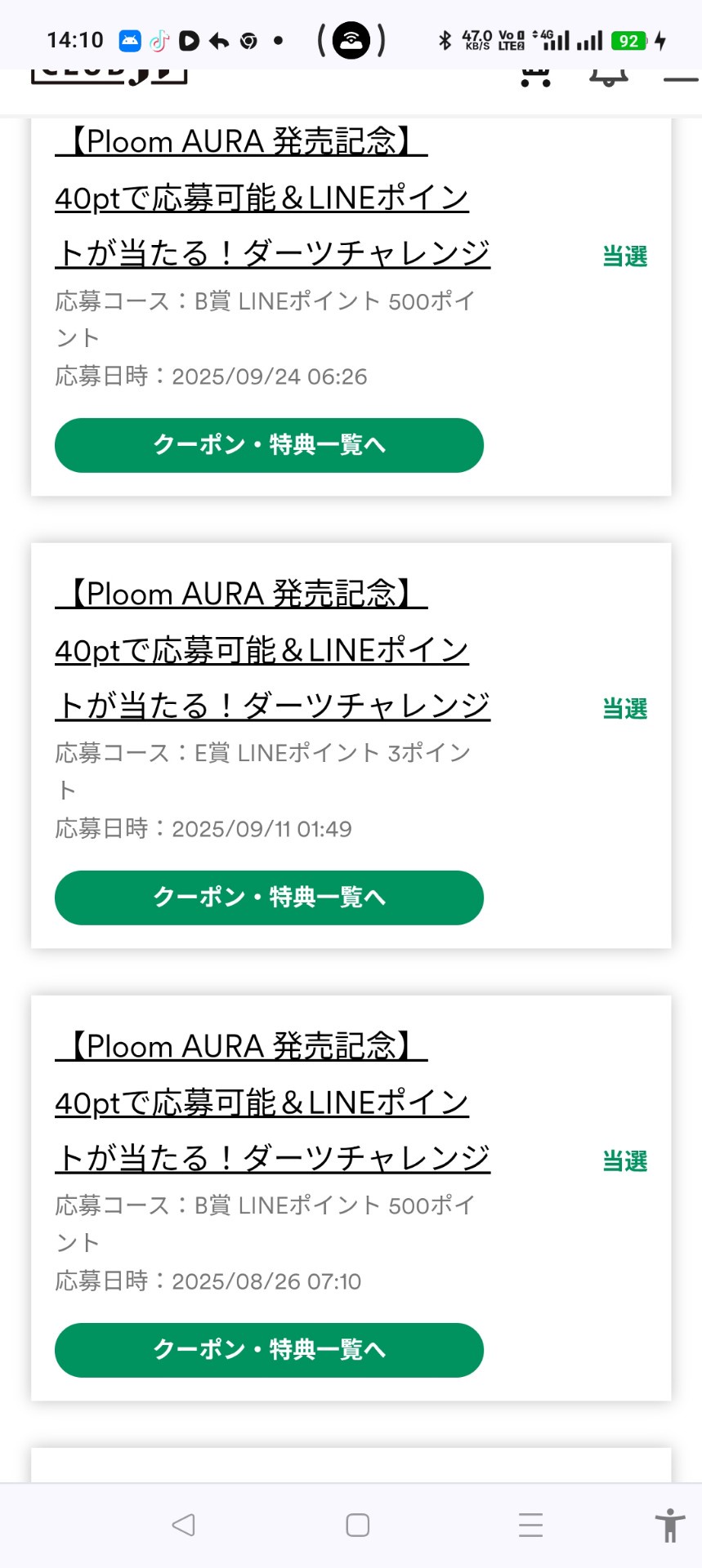Tap the accessibility figure icon
Viewport: 702px width, 1568px height.
pos(669,1525)
